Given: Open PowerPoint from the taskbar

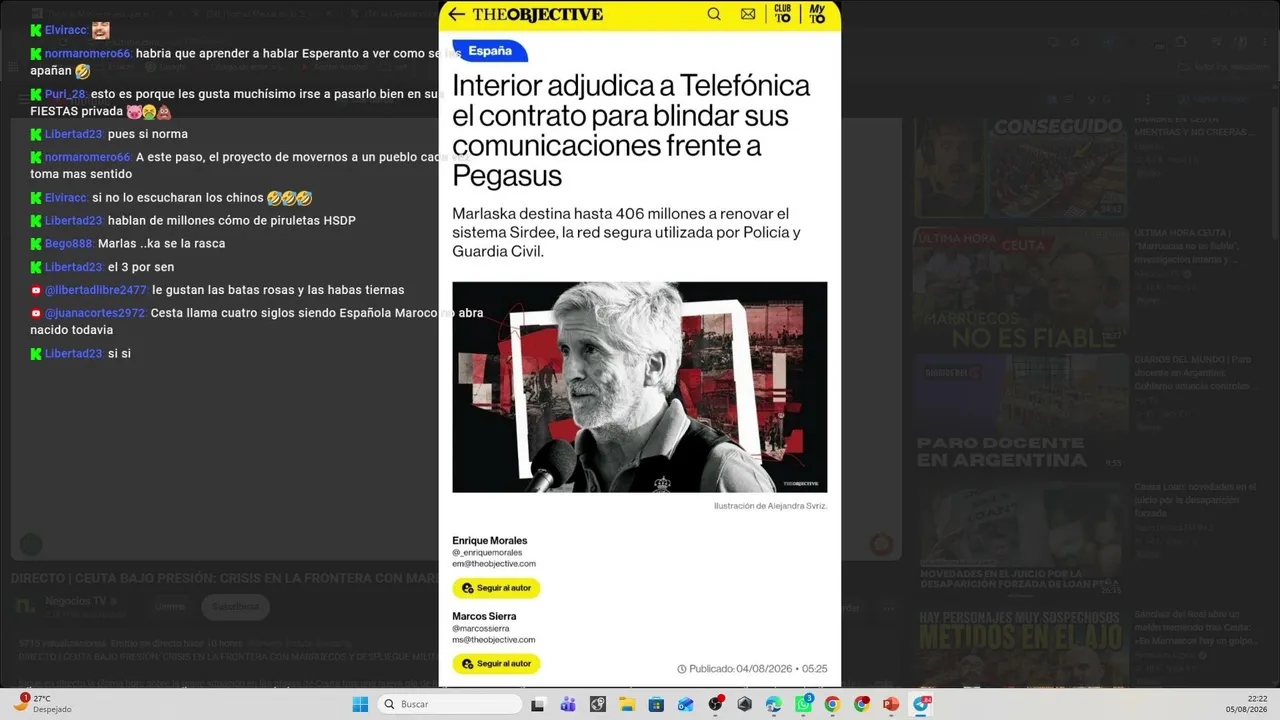Looking at the screenshot, I should click(x=891, y=704).
